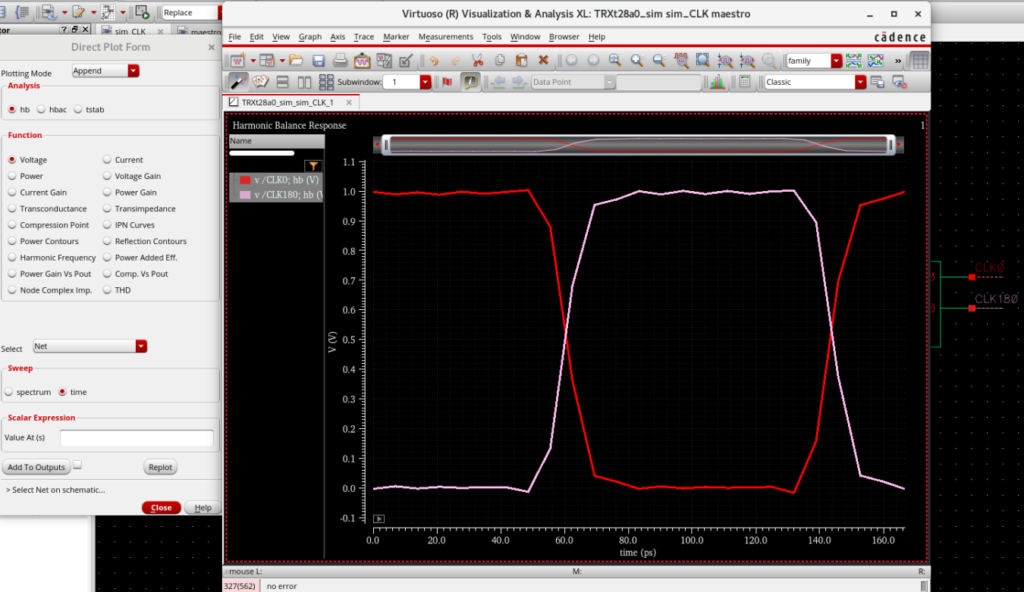Click the trace filter funnel icon
The height and width of the screenshot is (592, 1024).
pyautogui.click(x=313, y=166)
